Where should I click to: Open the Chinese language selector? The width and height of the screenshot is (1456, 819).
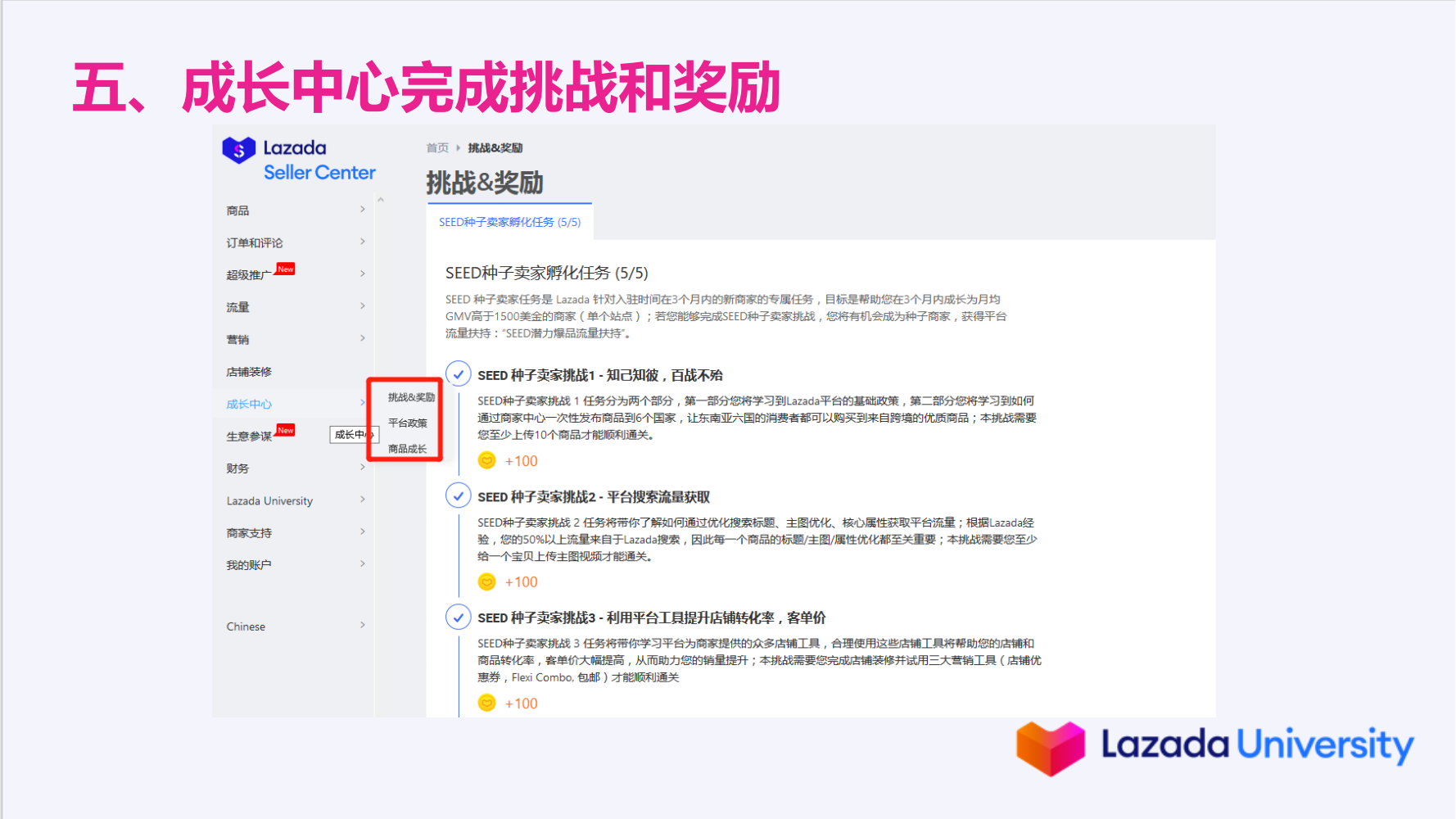pyautogui.click(x=246, y=627)
